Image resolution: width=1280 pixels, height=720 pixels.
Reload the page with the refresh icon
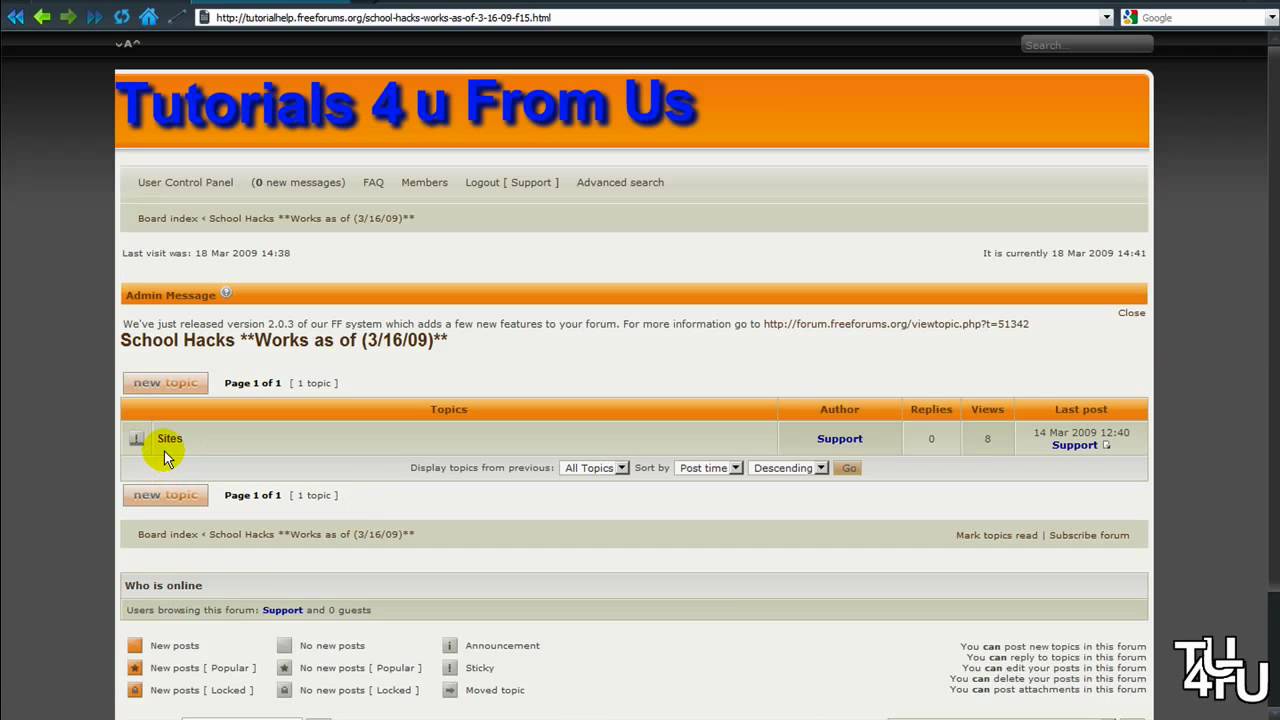pos(121,17)
